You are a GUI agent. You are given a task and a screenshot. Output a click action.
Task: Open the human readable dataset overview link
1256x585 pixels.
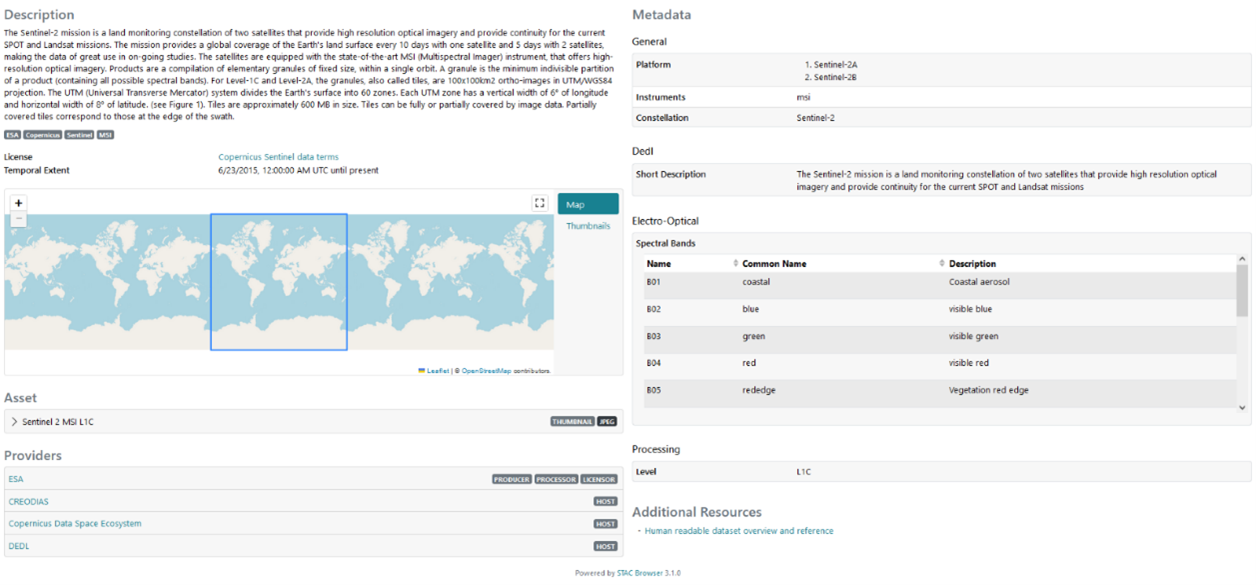(738, 530)
